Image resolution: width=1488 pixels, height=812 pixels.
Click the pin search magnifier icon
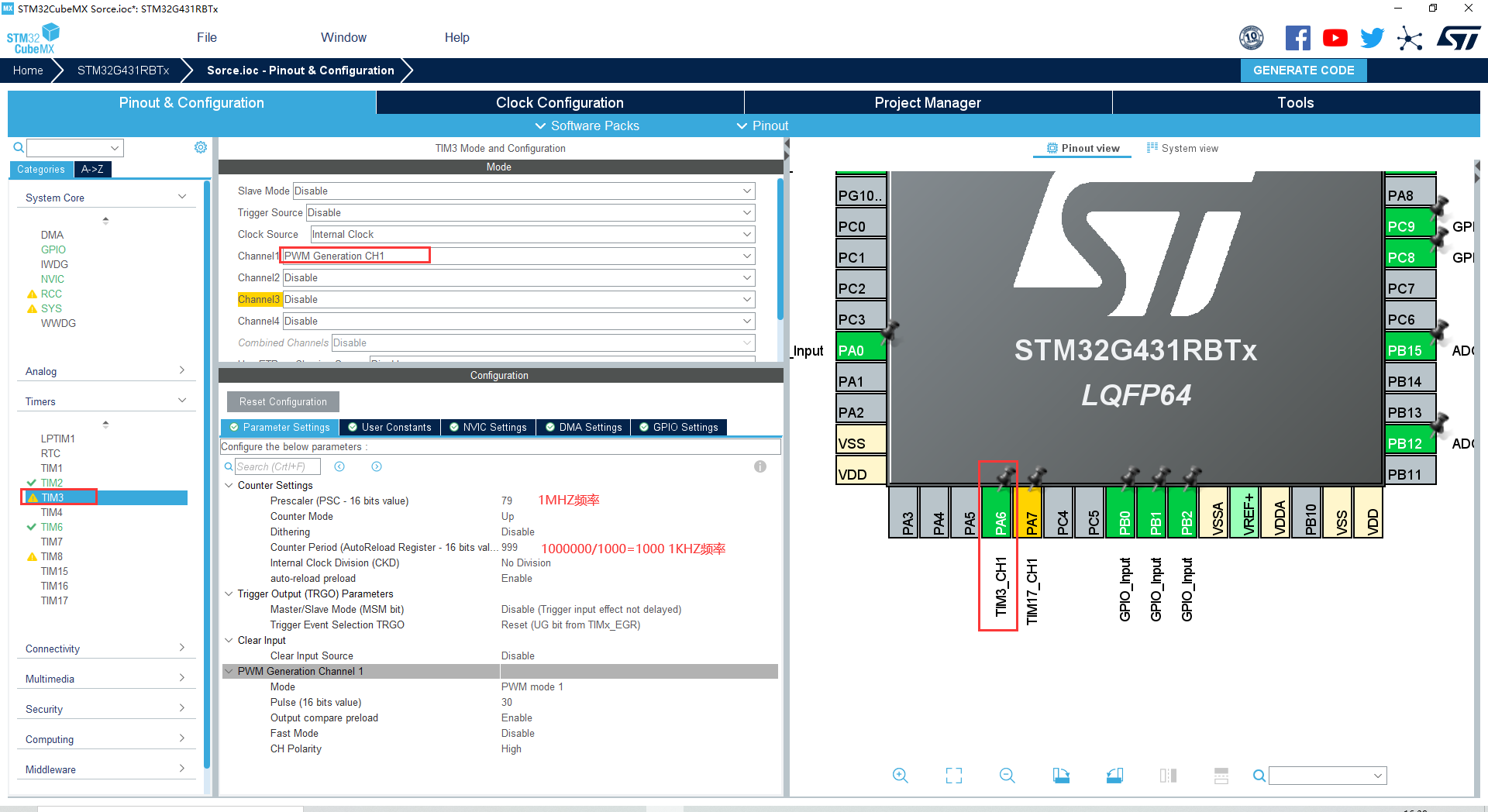pos(1259,776)
